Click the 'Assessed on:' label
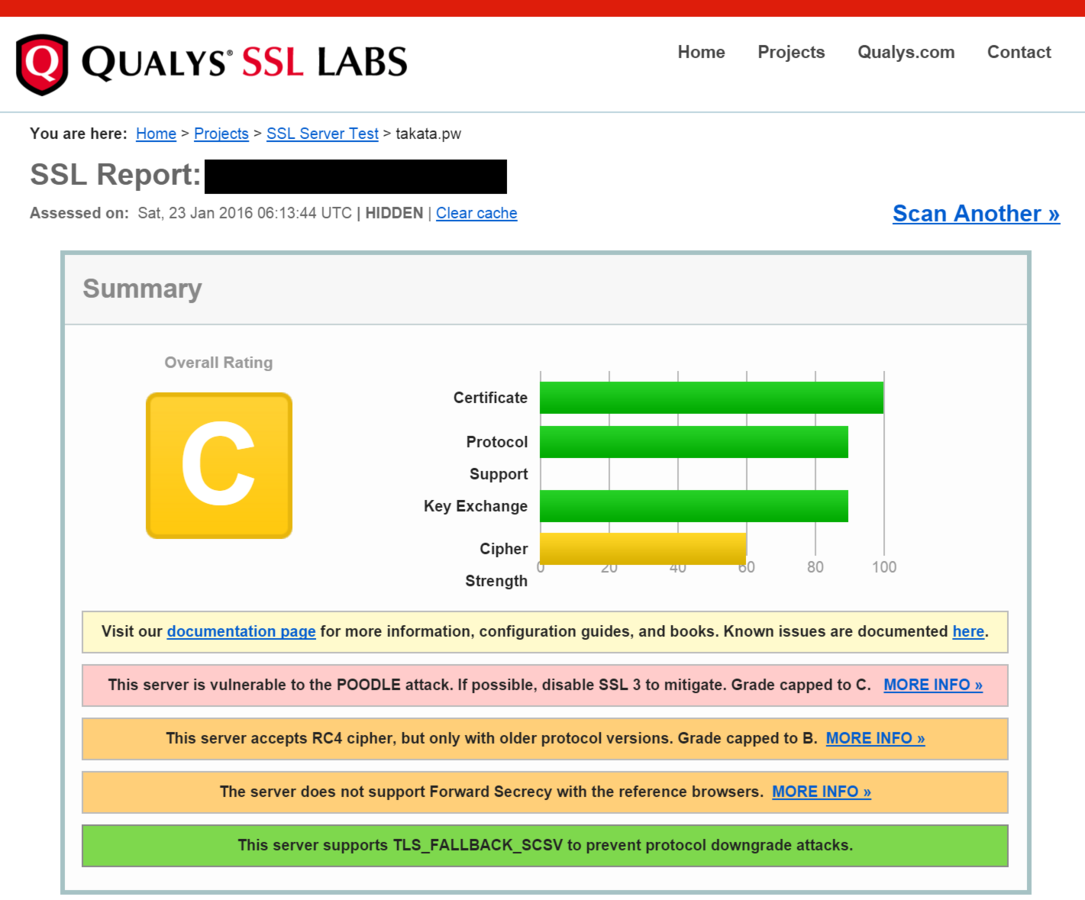This screenshot has height=900, width=1085. point(79,213)
